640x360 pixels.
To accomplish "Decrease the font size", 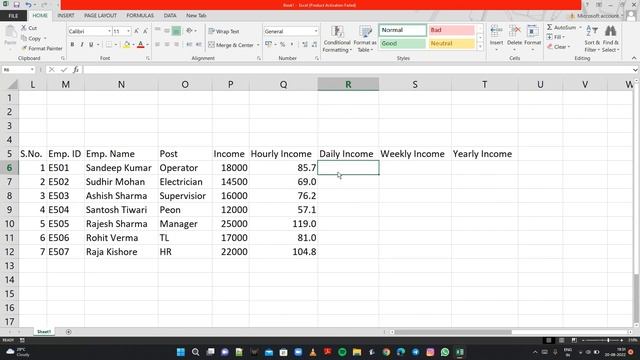I will pos(145,31).
